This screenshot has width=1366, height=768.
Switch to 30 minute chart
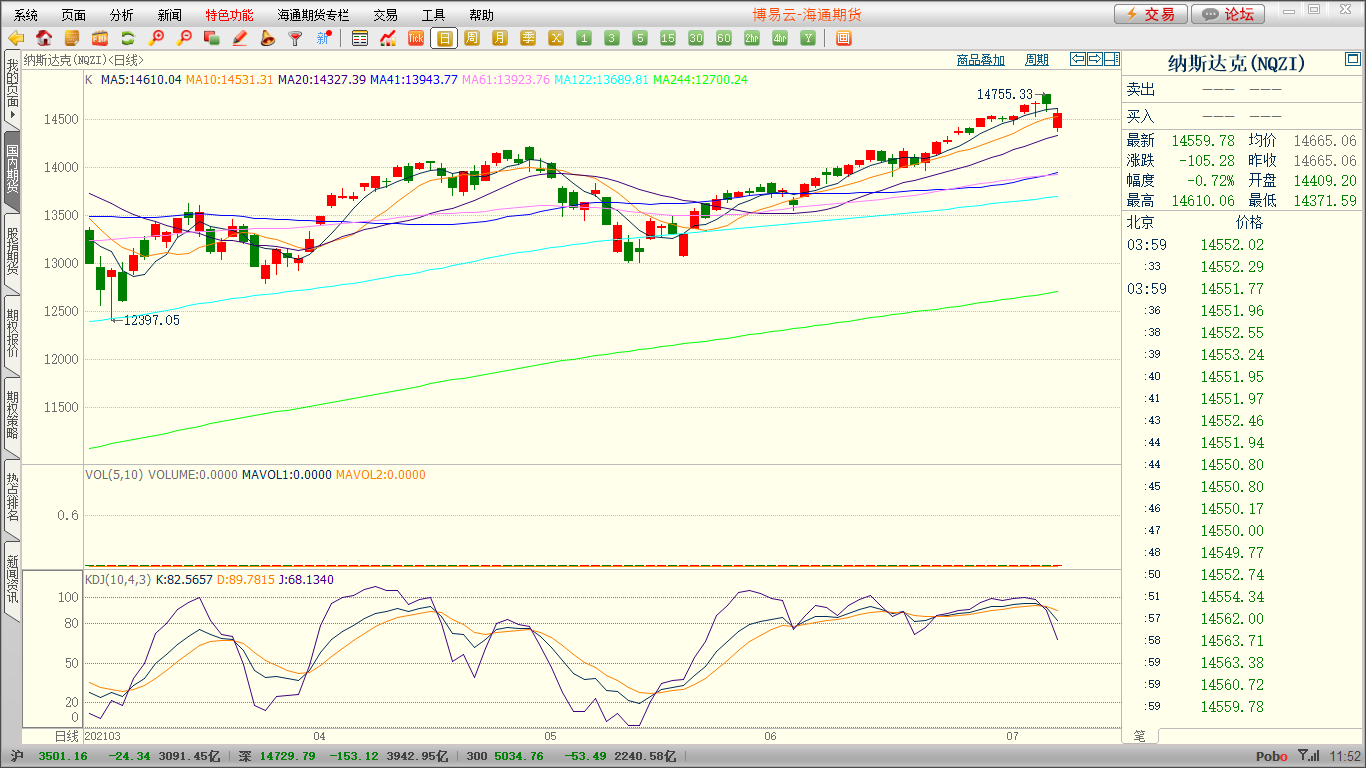click(696, 38)
